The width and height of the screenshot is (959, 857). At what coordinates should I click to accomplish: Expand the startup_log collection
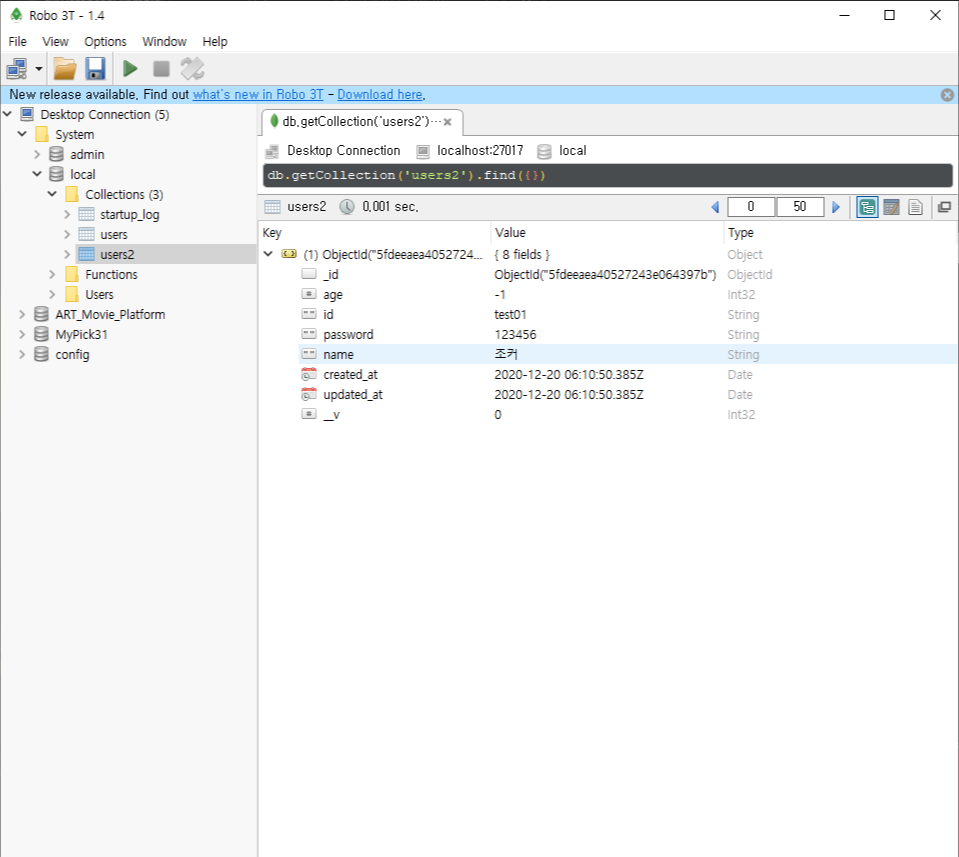[x=67, y=214]
